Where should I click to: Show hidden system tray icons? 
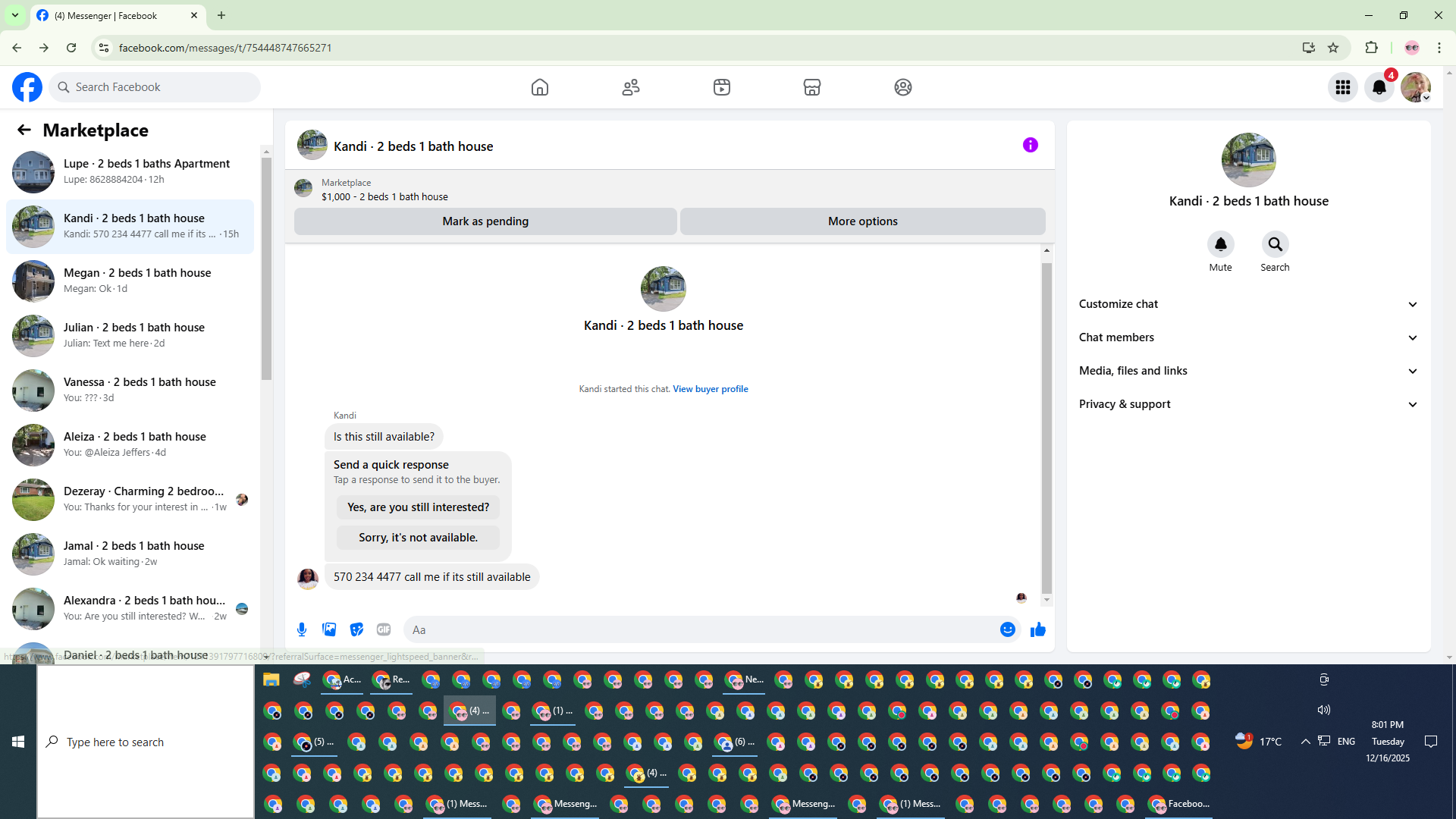click(1306, 742)
